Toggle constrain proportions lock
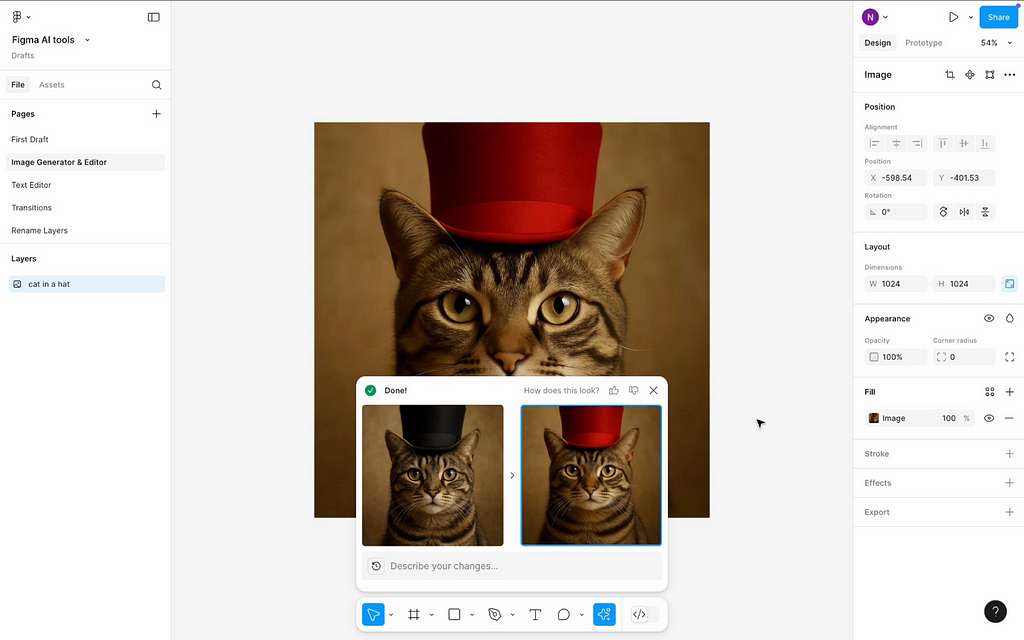1024x640 pixels. (1010, 283)
